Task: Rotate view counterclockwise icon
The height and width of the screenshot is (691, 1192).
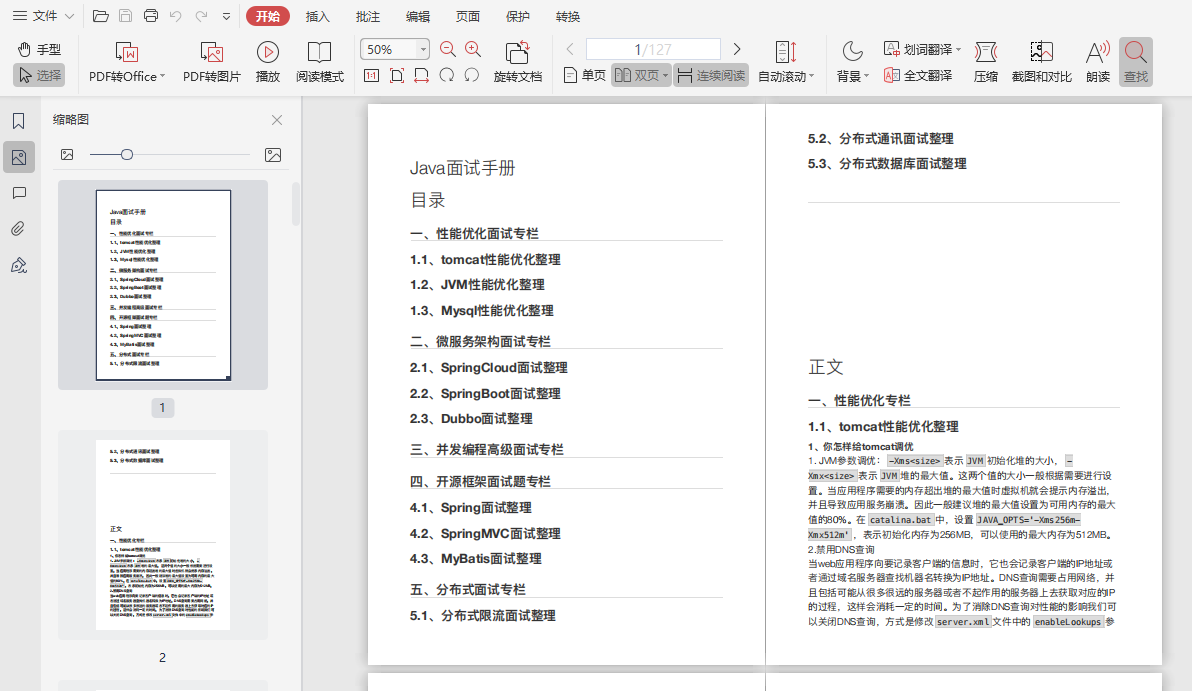Action: tap(472, 75)
